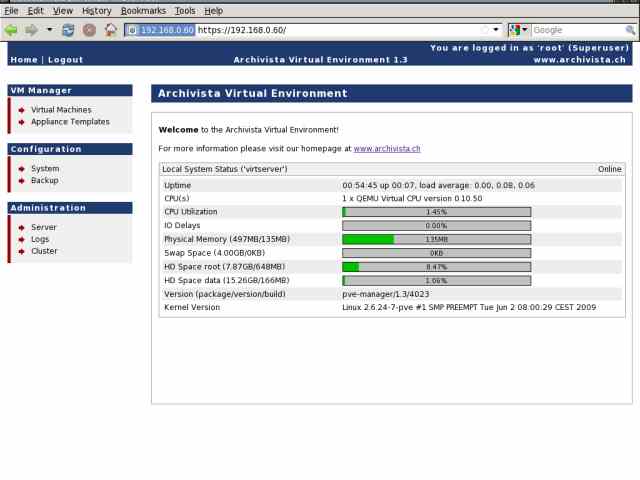
Task: Open Logs under Administration
Action: [40, 239]
